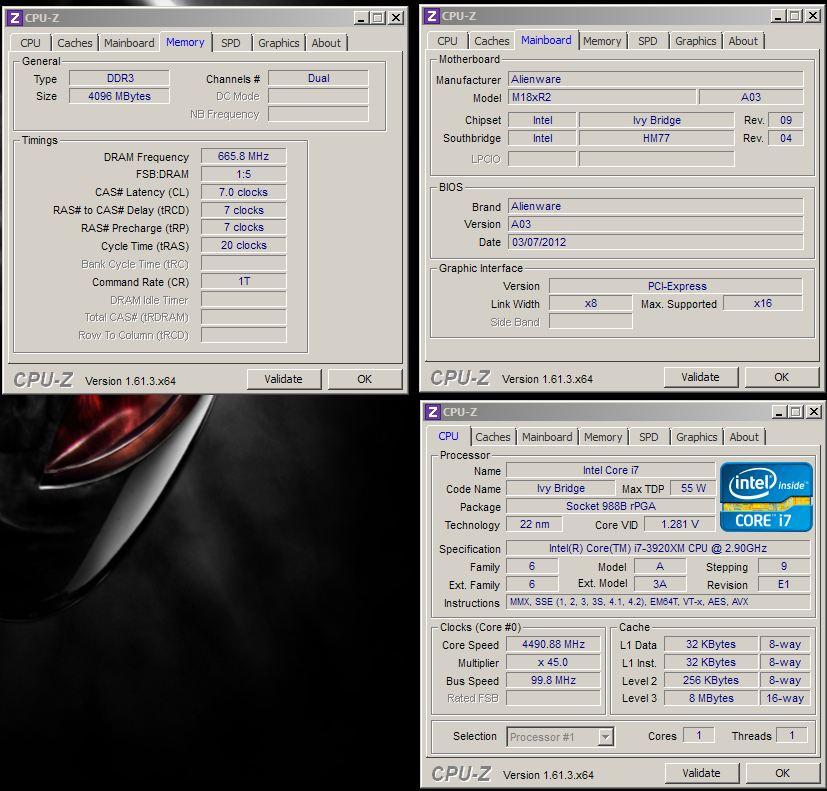Click the Graphic Interface Version field PCI-Express
The height and width of the screenshot is (791, 827).
click(676, 286)
